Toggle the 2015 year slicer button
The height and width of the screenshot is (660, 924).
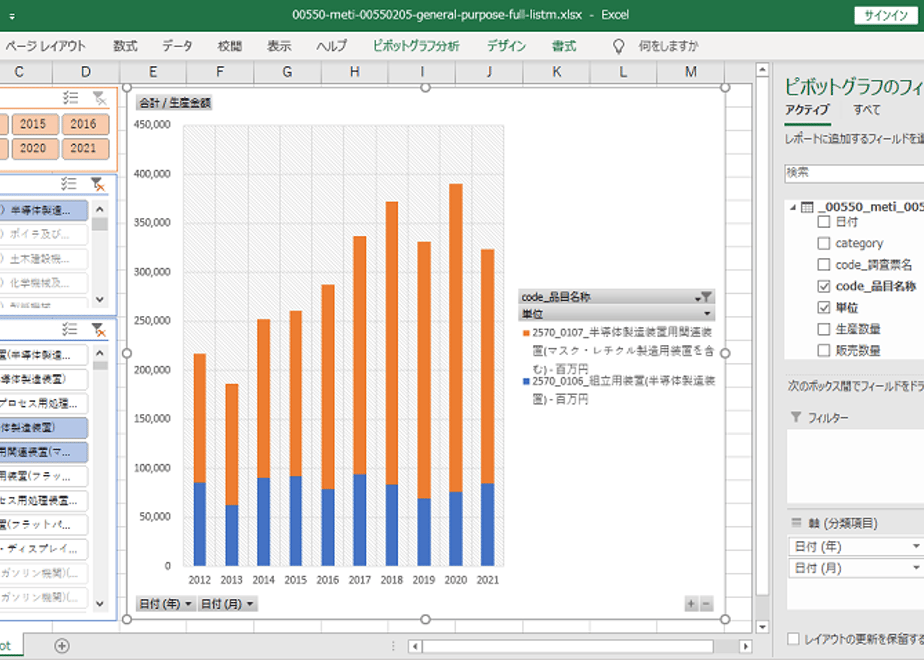coord(33,124)
